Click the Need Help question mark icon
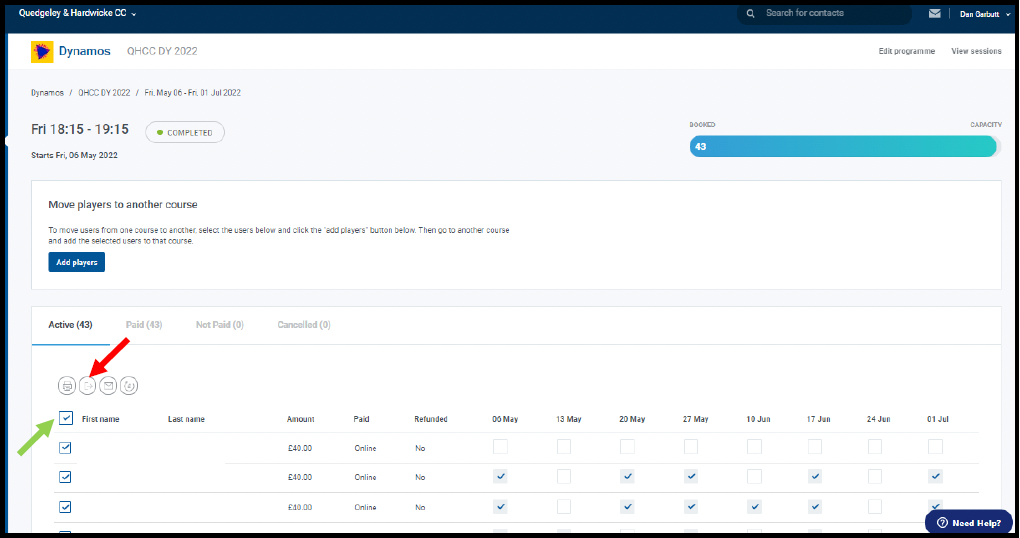The height and width of the screenshot is (538, 1020). click(940, 523)
